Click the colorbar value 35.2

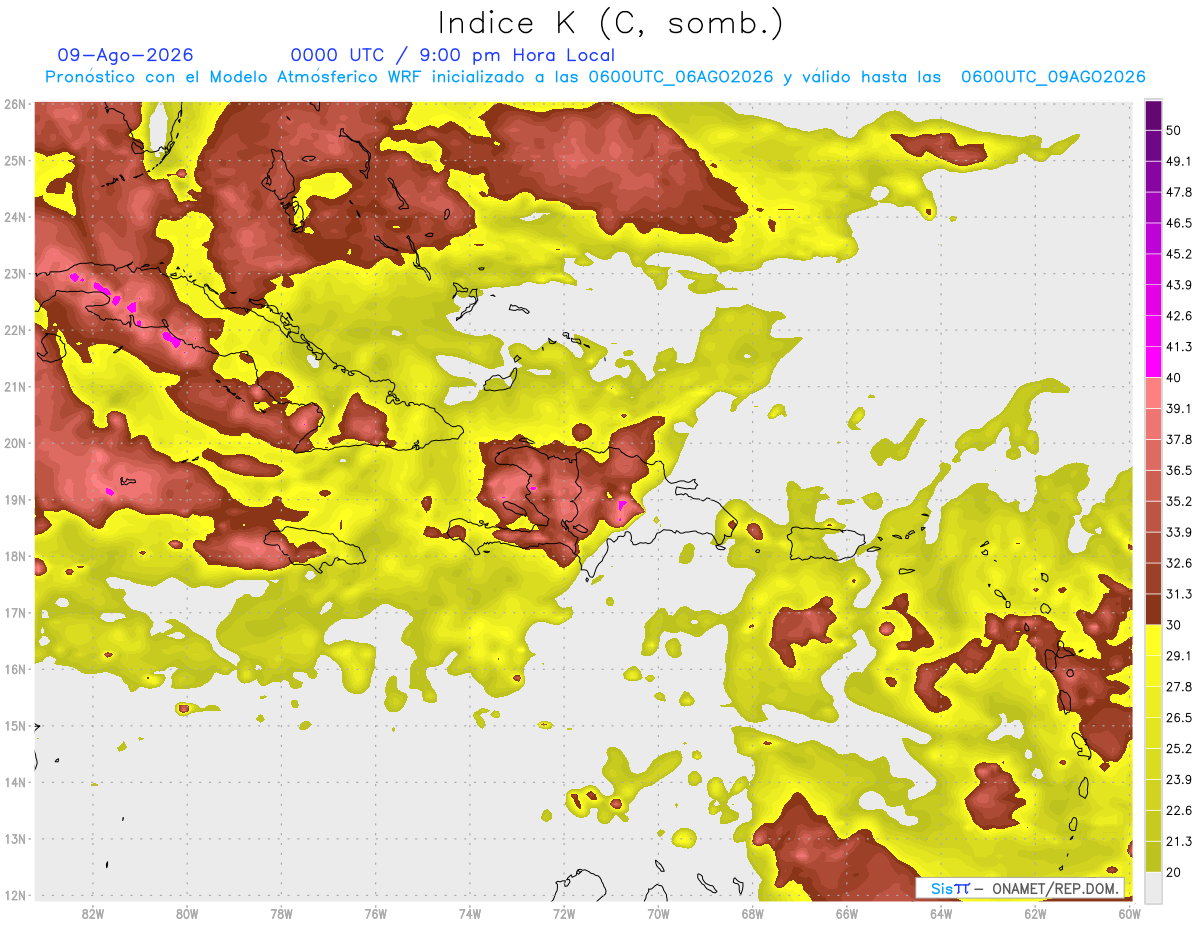(1179, 501)
